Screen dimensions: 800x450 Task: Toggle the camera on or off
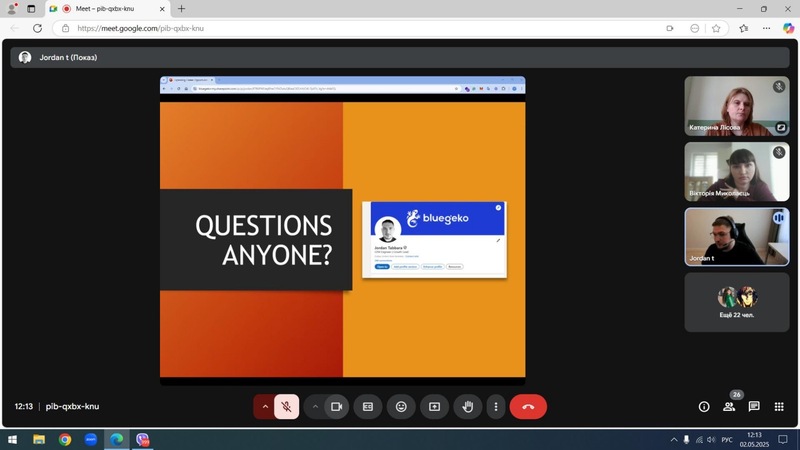336,407
